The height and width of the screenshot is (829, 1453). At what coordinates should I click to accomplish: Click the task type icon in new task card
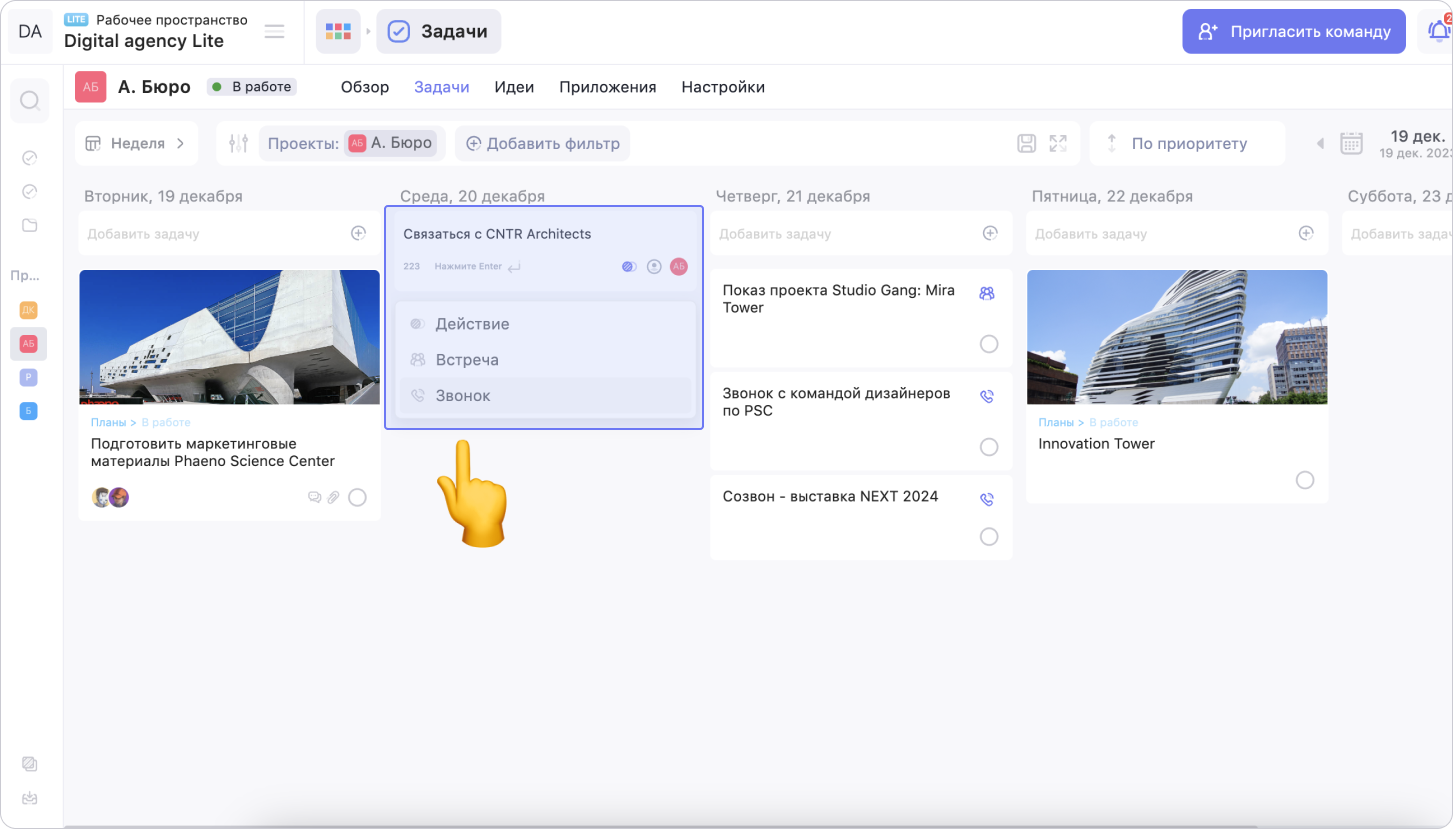tap(629, 267)
